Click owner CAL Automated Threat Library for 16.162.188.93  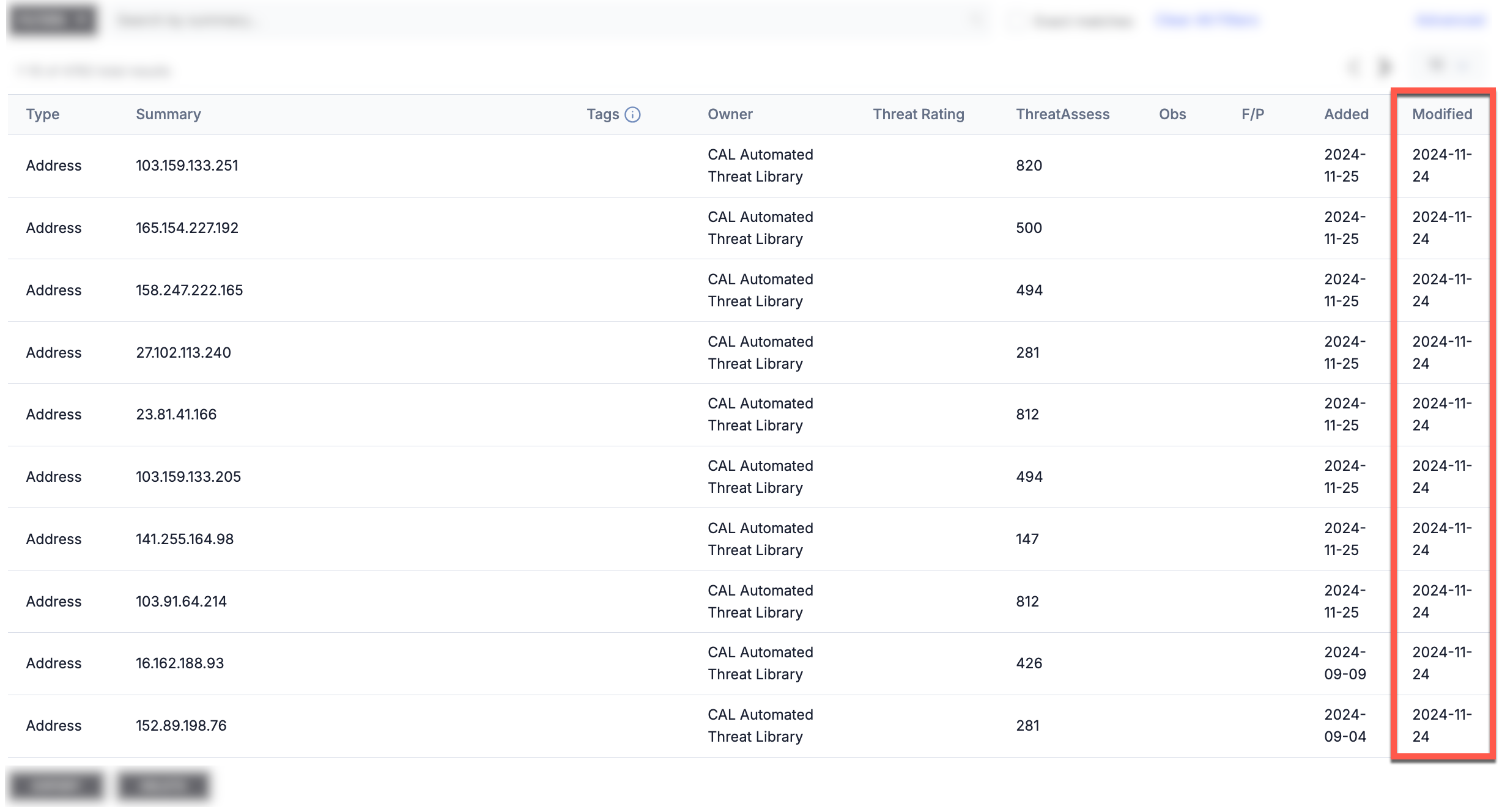760,663
